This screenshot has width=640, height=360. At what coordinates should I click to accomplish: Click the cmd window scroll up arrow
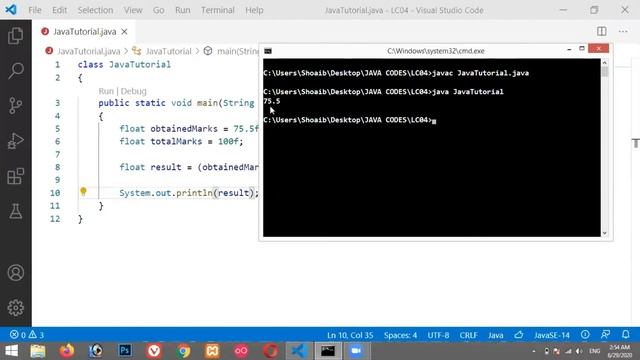[x=605, y=62]
